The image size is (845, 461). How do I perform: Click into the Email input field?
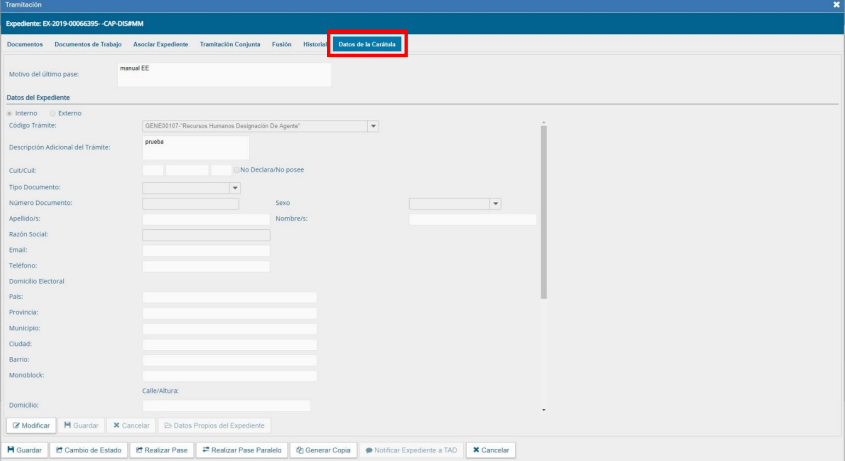click(206, 249)
